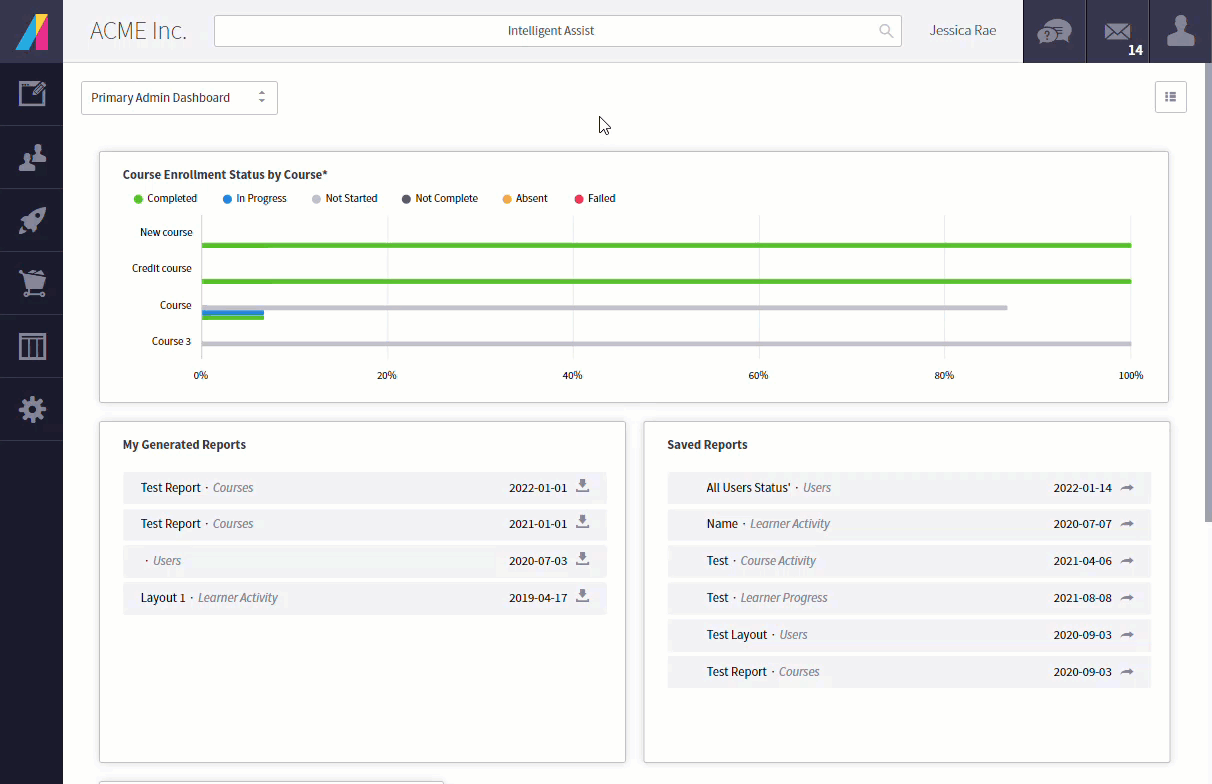Screen dimensions: 1212x784
Task: Click the Intelligent Assist search field
Action: [558, 31]
